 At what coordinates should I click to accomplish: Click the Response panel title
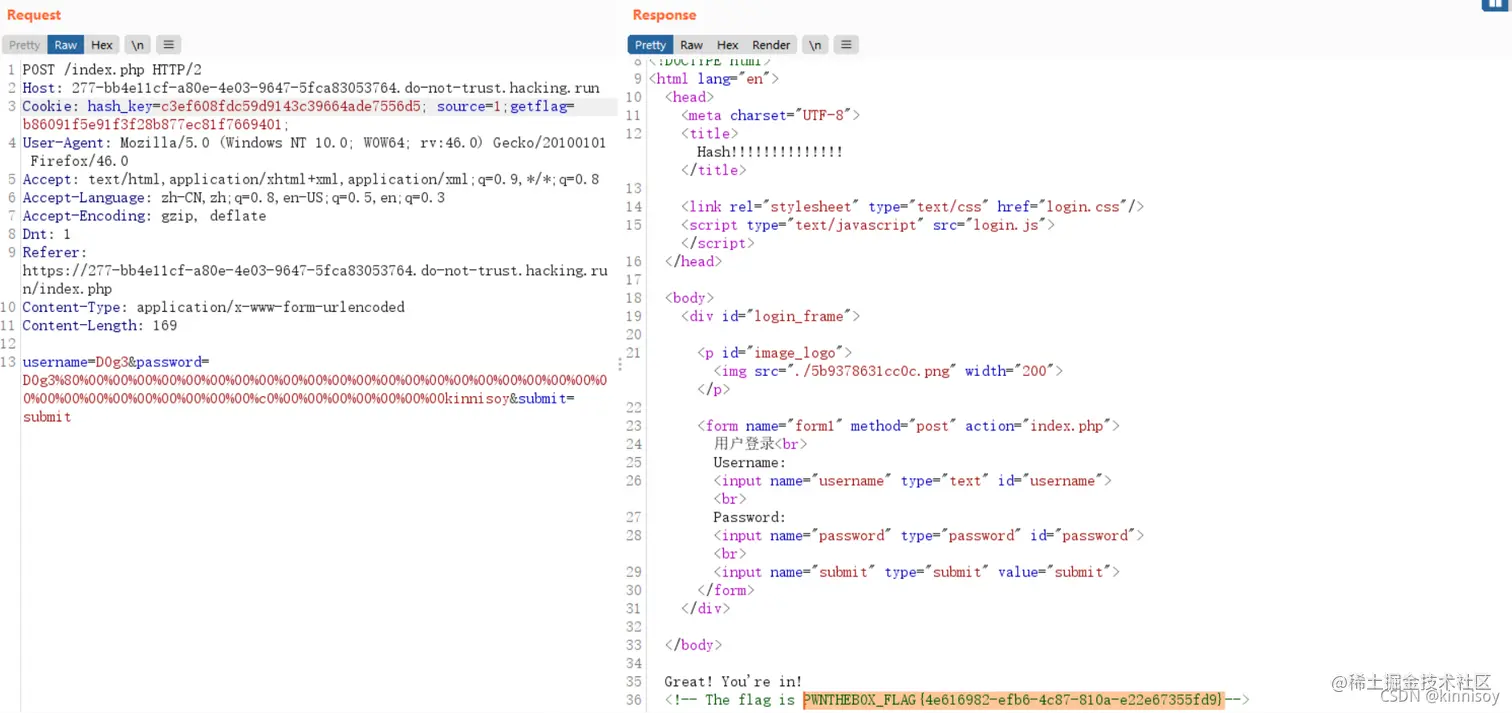664,15
